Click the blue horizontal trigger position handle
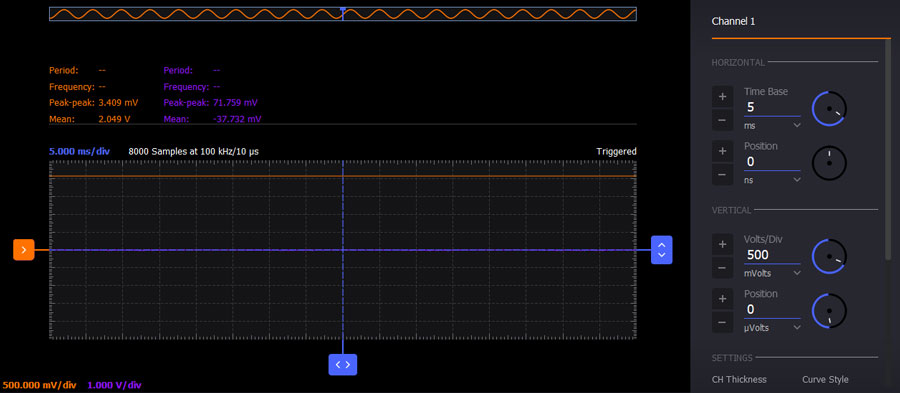Screen dimensions: 900x393 pos(343,364)
